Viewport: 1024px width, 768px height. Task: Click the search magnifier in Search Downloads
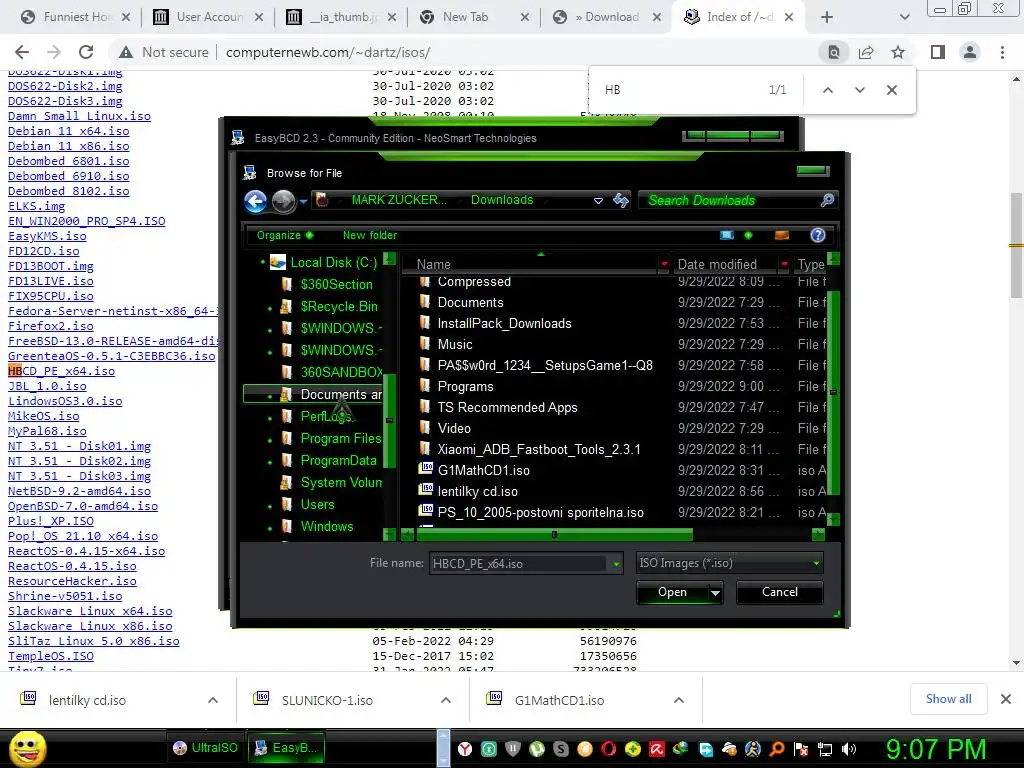coord(827,200)
